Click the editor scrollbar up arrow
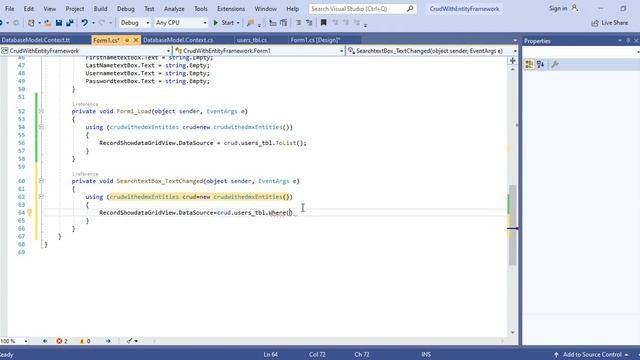This screenshot has height=360, width=640. coord(513,70)
